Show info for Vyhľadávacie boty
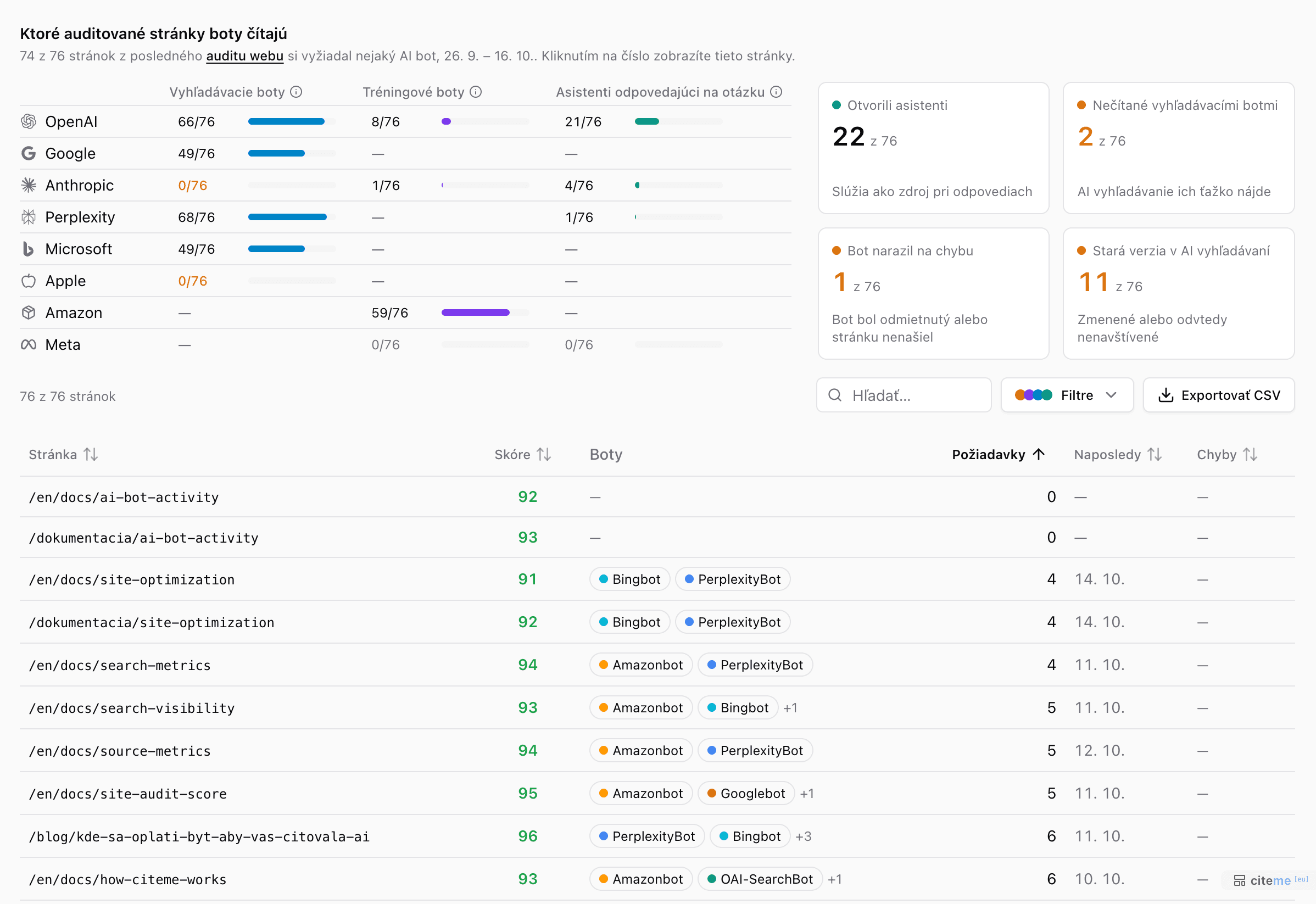 click(x=296, y=92)
